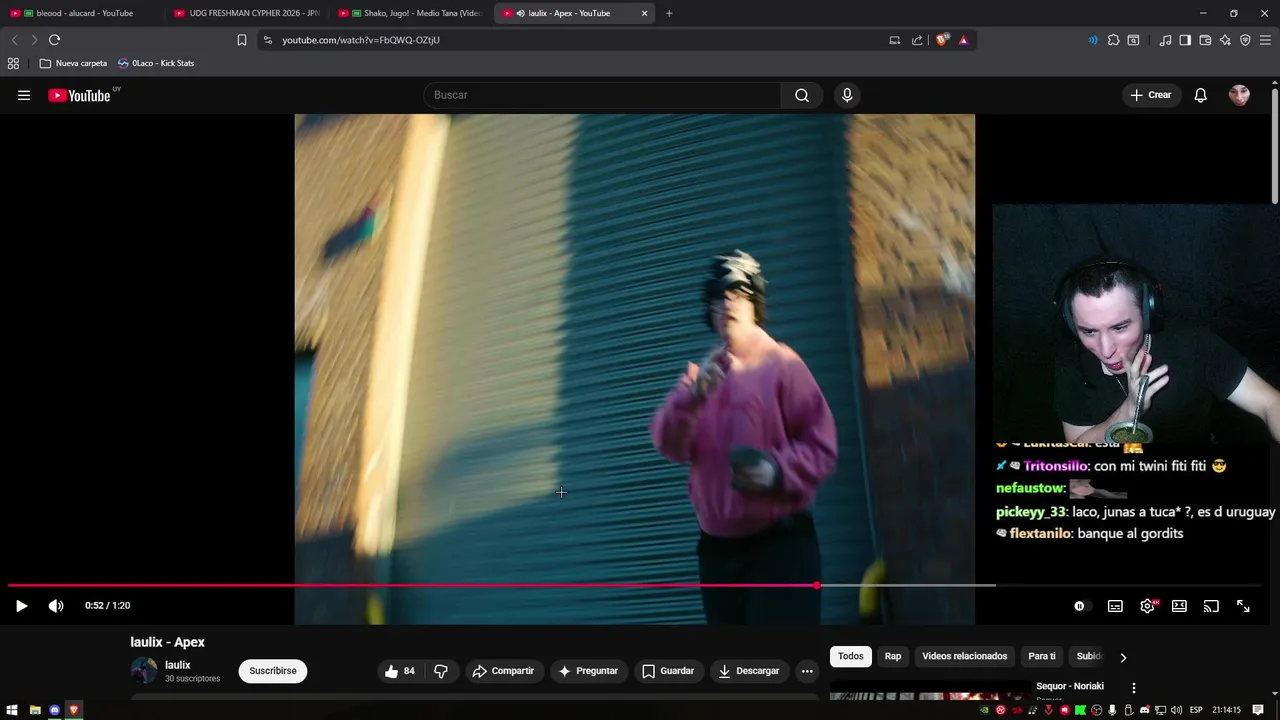Open options for Sequor - Noriaki video

(1133, 688)
